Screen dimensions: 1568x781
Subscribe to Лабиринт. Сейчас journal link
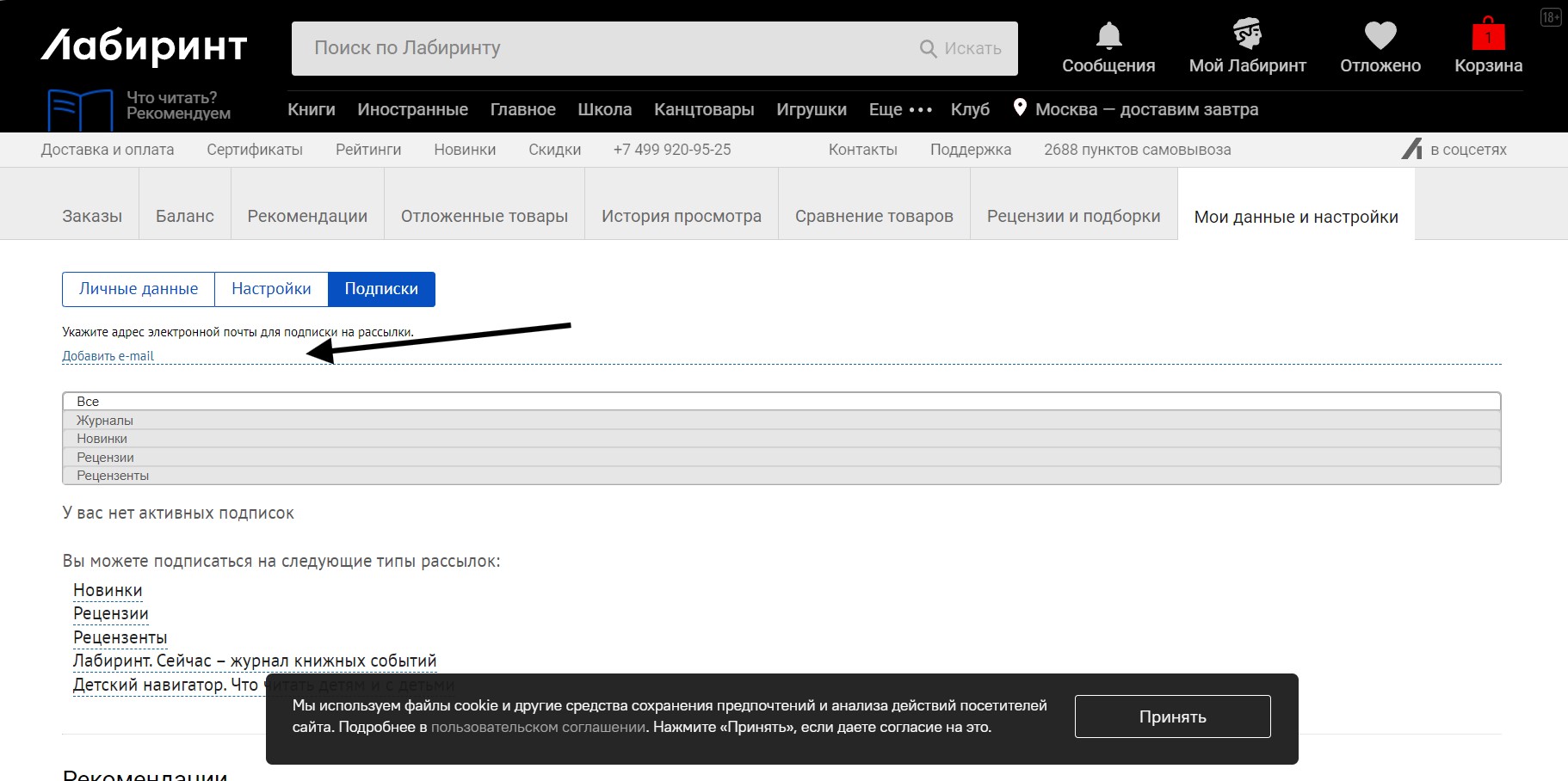pos(255,661)
